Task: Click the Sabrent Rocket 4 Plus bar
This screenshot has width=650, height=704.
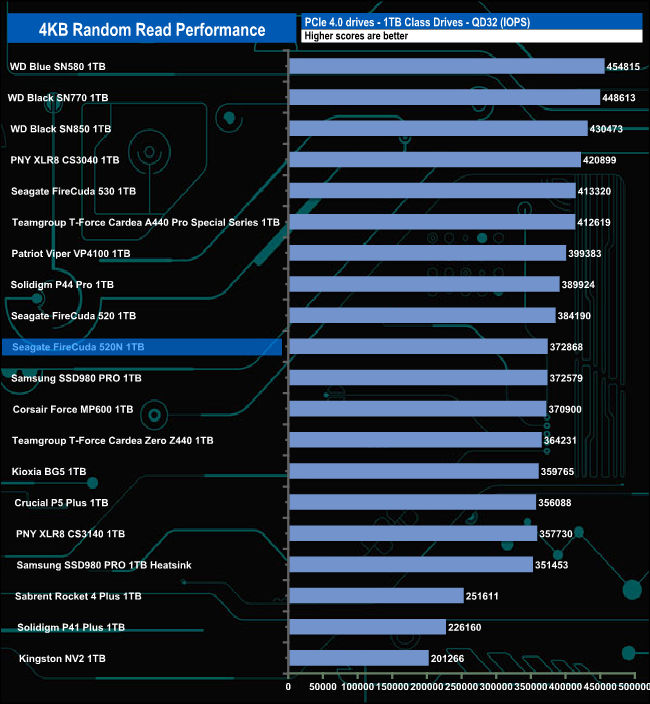Action: click(x=376, y=595)
